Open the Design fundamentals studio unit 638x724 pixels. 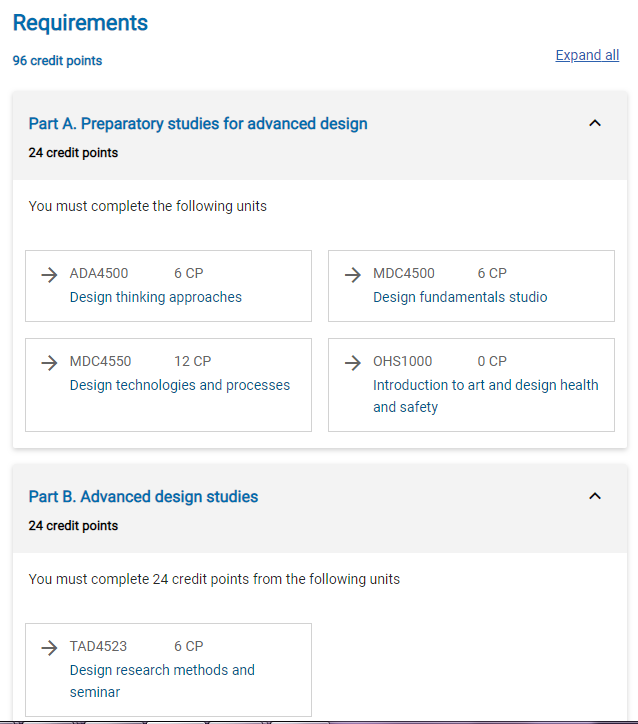point(460,297)
